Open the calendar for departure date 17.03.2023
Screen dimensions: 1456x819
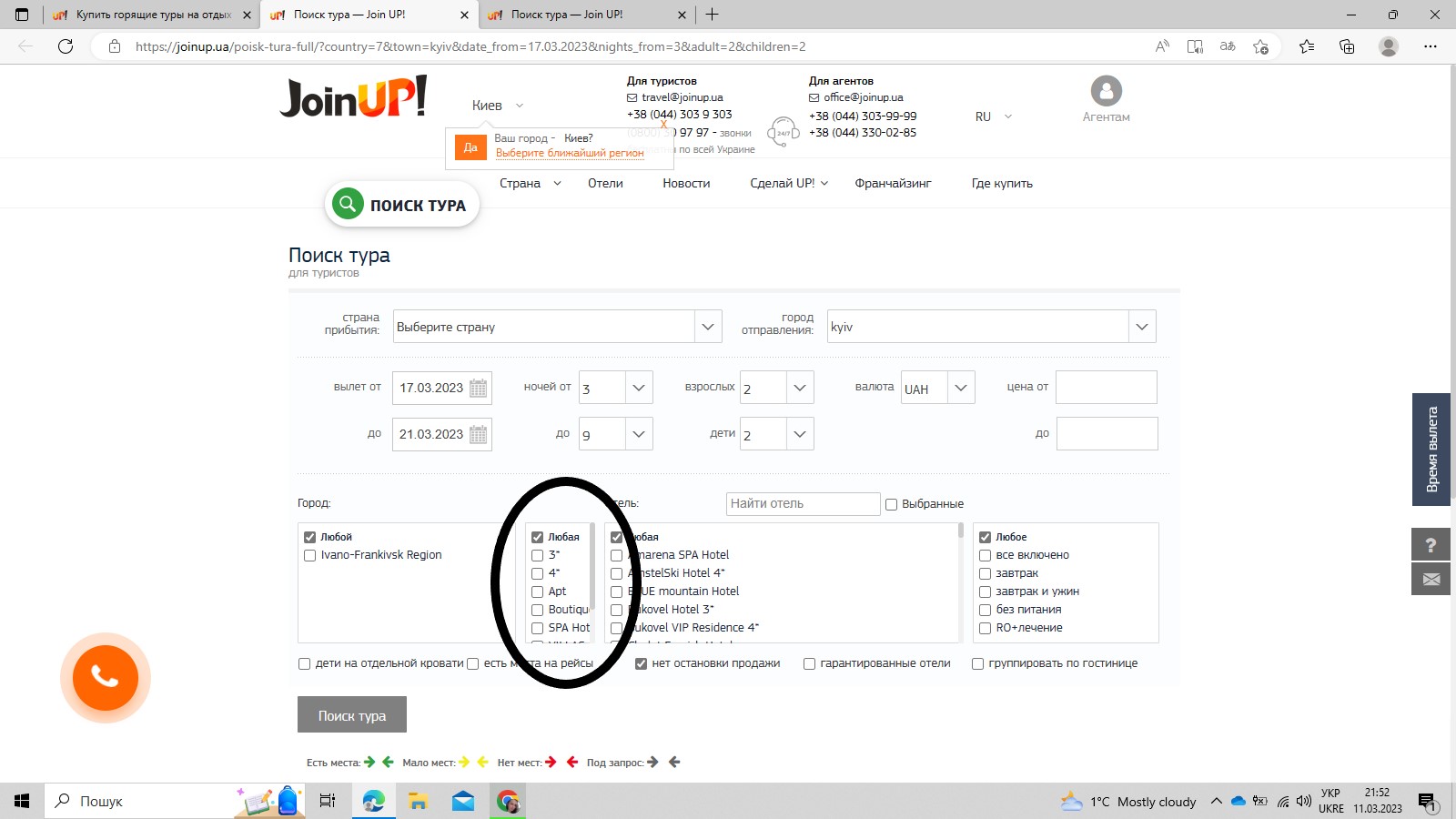click(478, 388)
